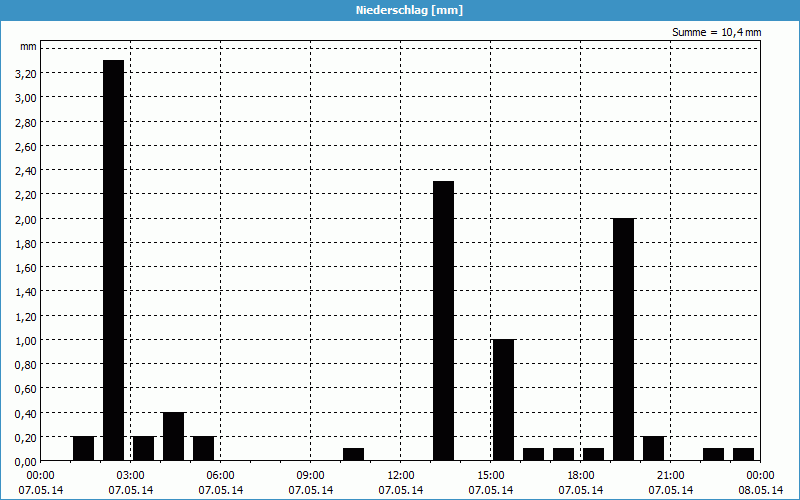Image resolution: width=800 pixels, height=500 pixels.
Task: Select the tallest bar reaching 3,30 mm
Action: 113,260
